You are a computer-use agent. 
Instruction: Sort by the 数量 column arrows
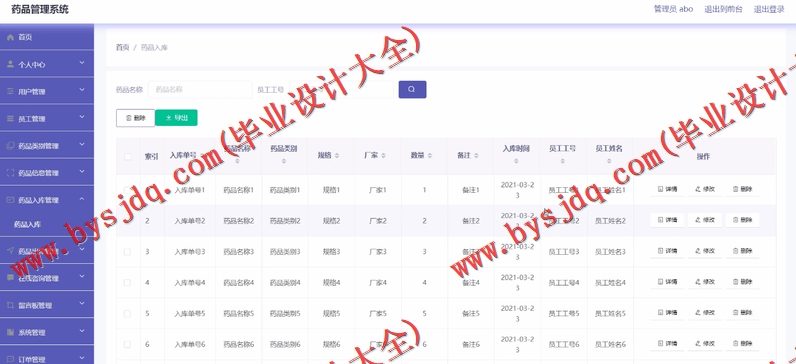coord(430,155)
